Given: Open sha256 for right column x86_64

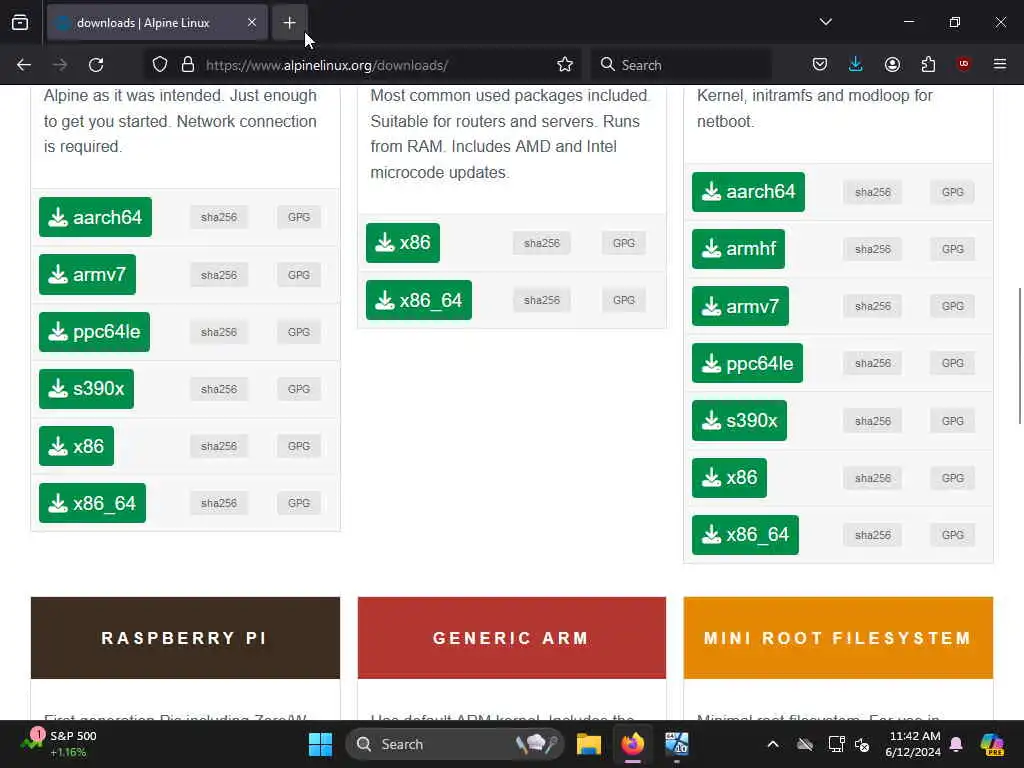Looking at the screenshot, I should [x=872, y=535].
